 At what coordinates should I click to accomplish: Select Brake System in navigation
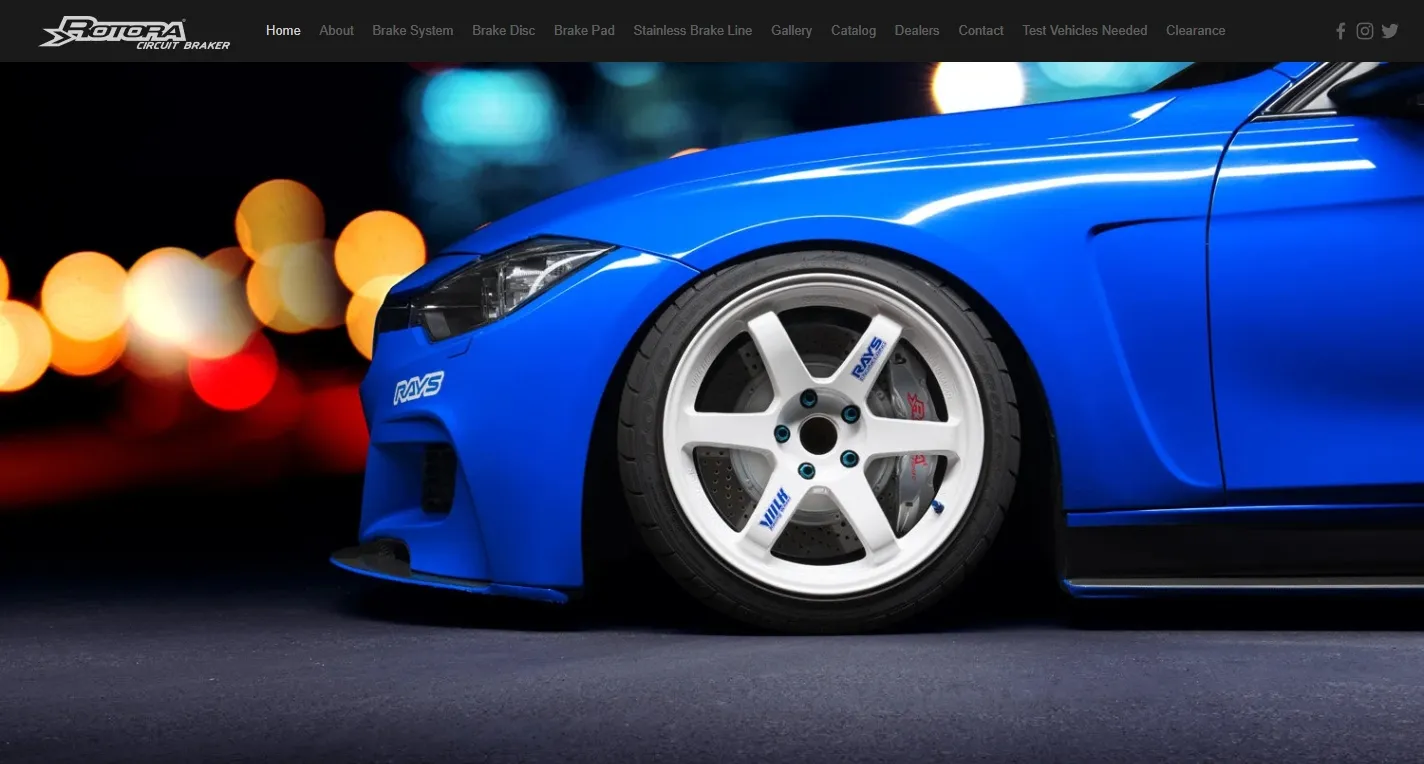(413, 30)
